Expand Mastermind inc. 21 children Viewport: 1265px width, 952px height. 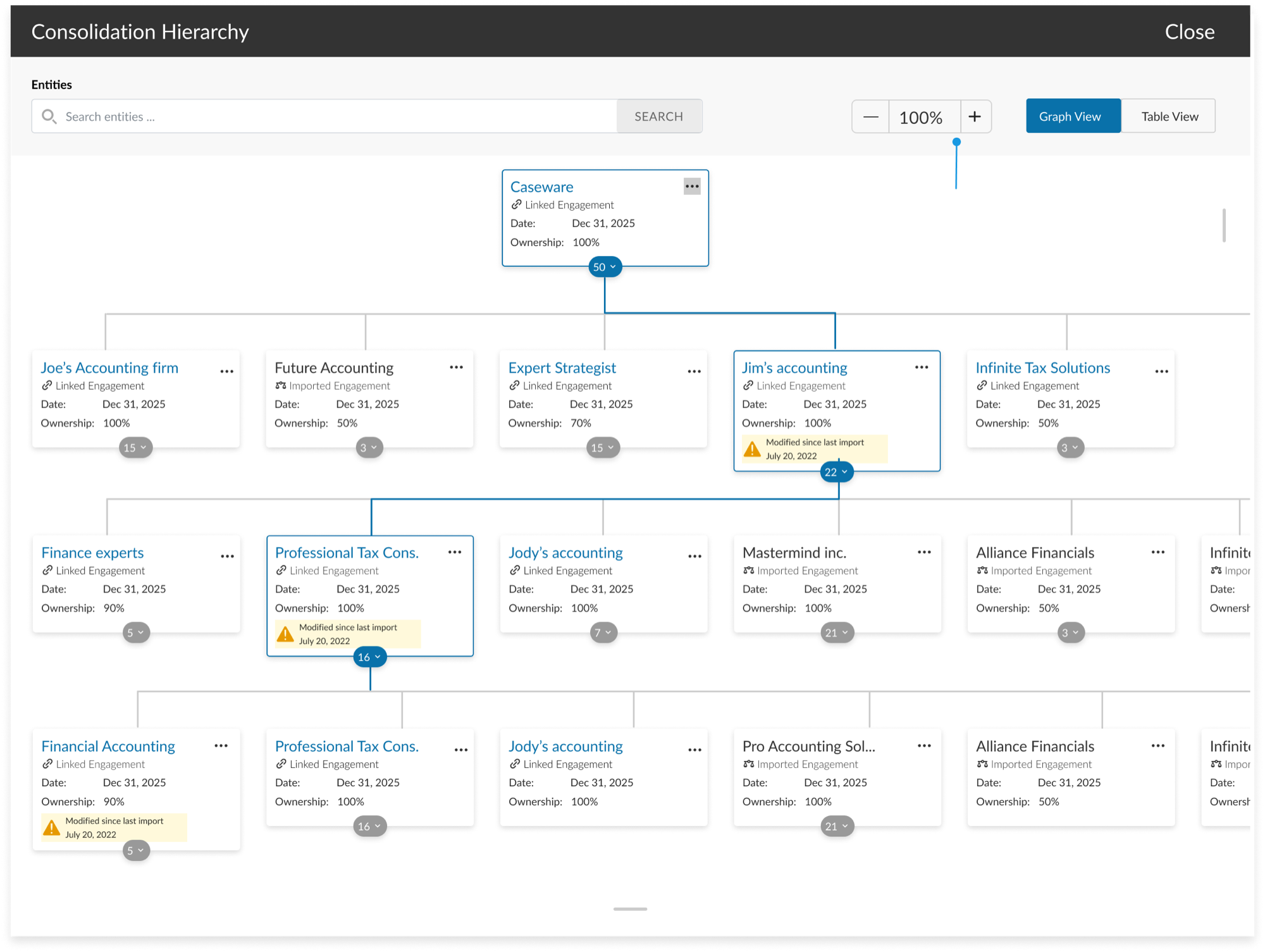pyautogui.click(x=837, y=633)
